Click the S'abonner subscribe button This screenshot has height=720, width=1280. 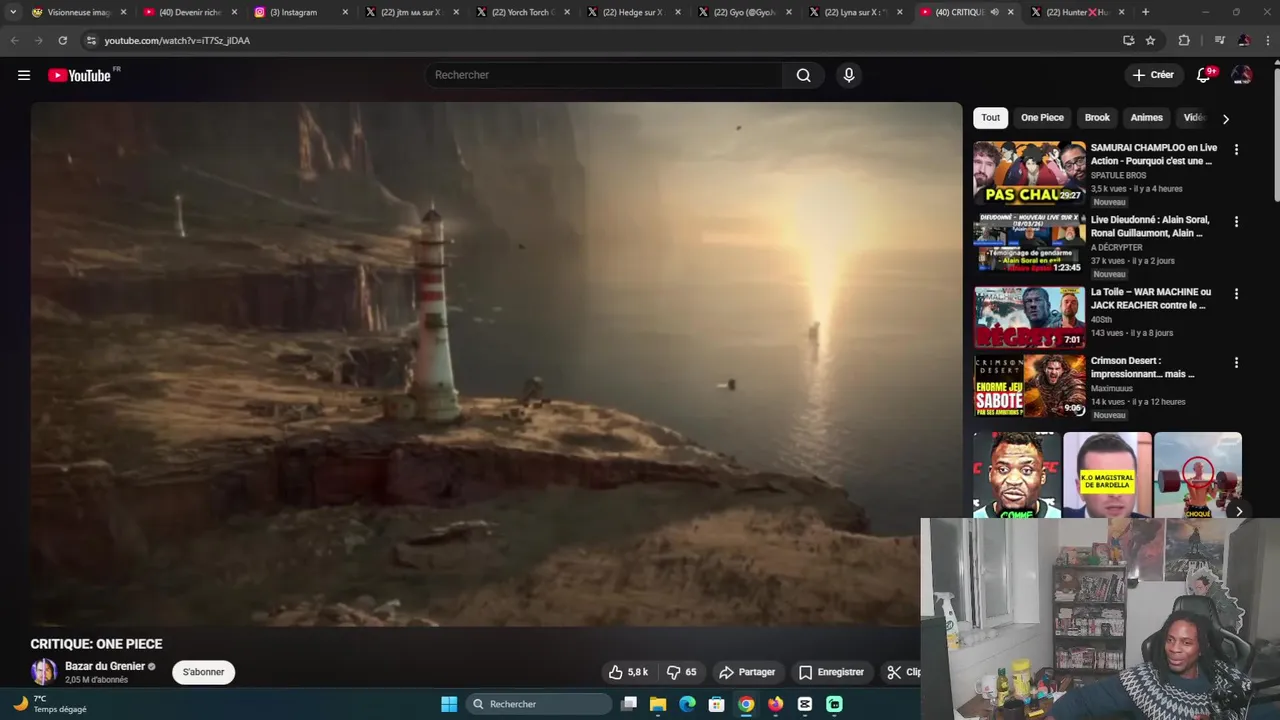(x=203, y=672)
